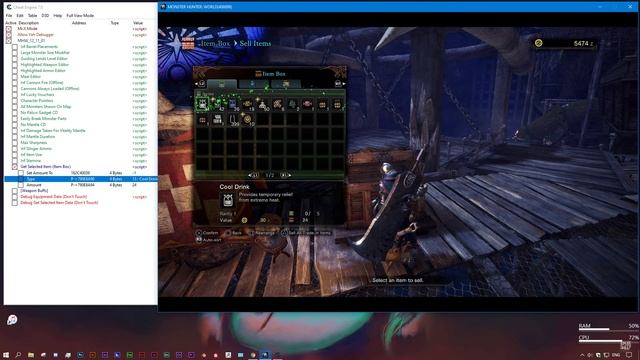Select the item box slot with quantity 50
The height and width of the screenshot is (360, 640).
(x=262, y=104)
